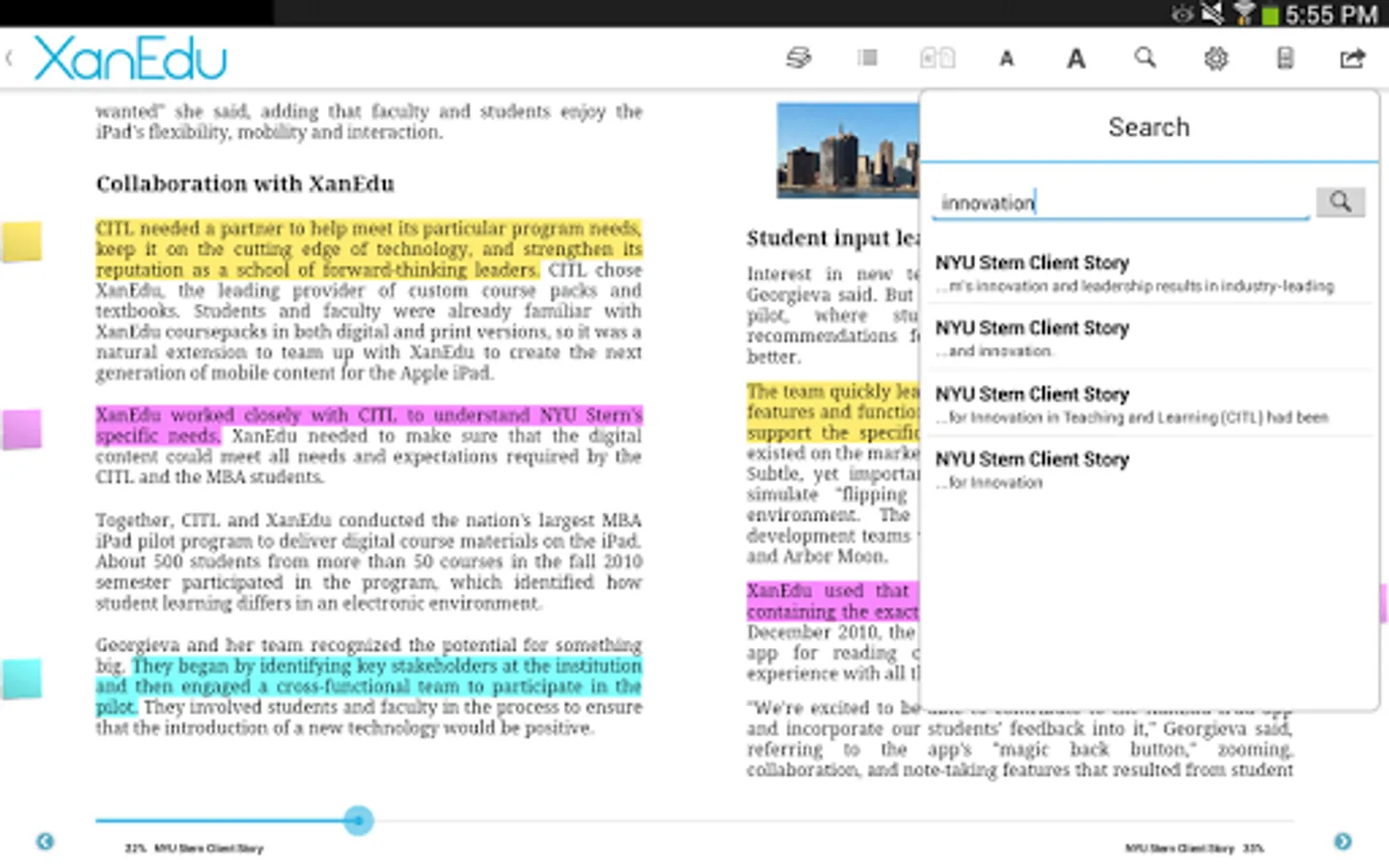This screenshot has width=1389, height=868.
Task: Click the reading progress slider handle
Action: [x=359, y=821]
